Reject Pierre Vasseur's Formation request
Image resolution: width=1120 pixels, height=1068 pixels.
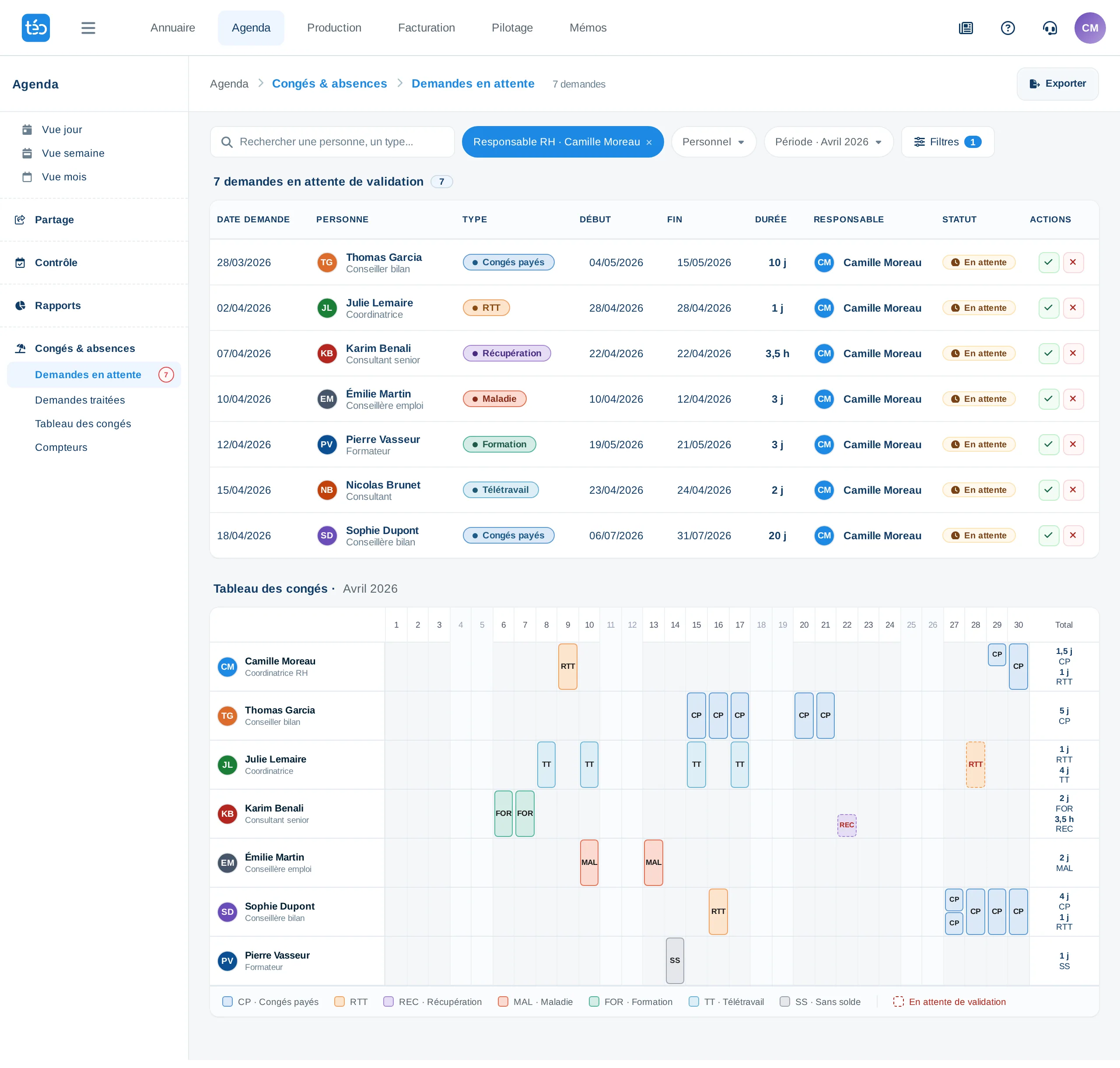pos(1073,445)
